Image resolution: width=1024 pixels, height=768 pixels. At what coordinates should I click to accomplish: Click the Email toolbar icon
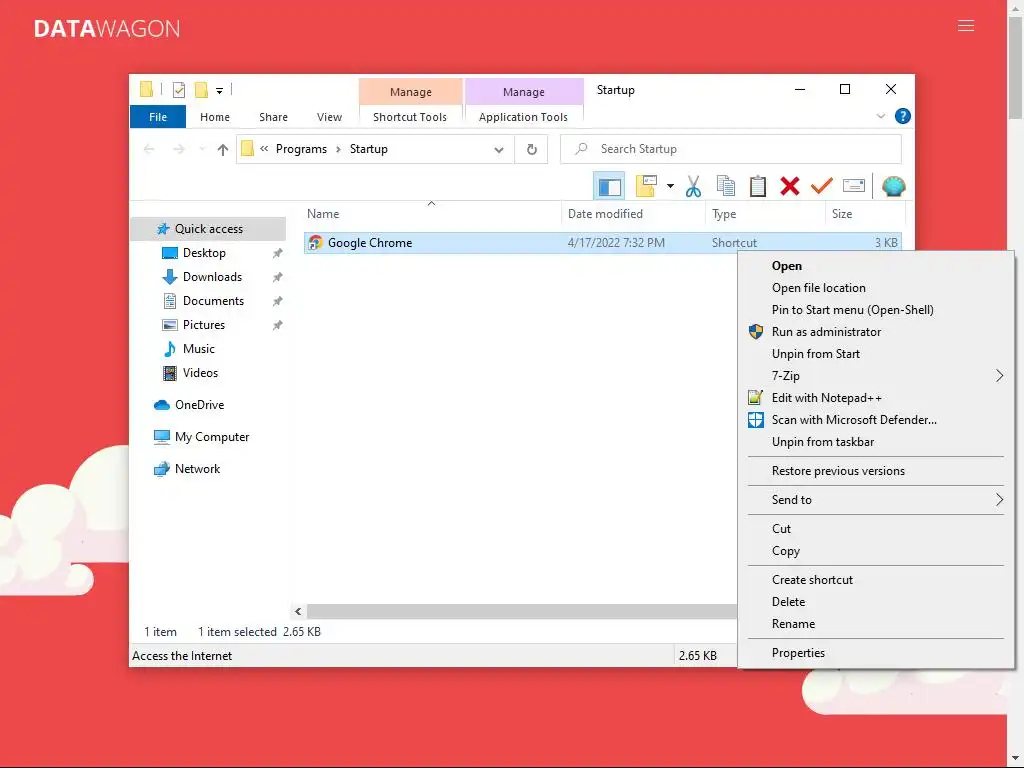854,186
